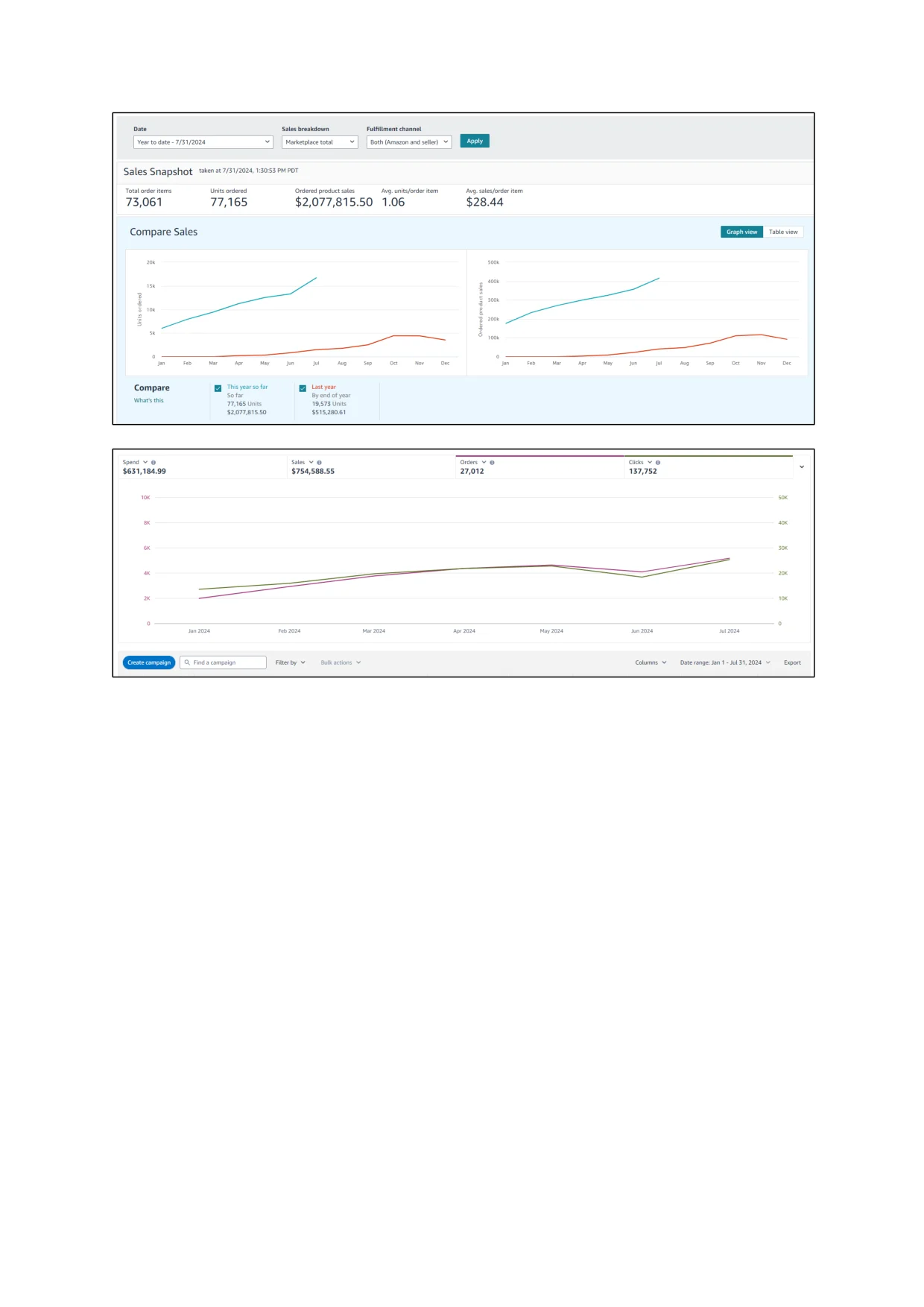
Task: Select the '$28.44' avg sales value
Action: coord(485,203)
